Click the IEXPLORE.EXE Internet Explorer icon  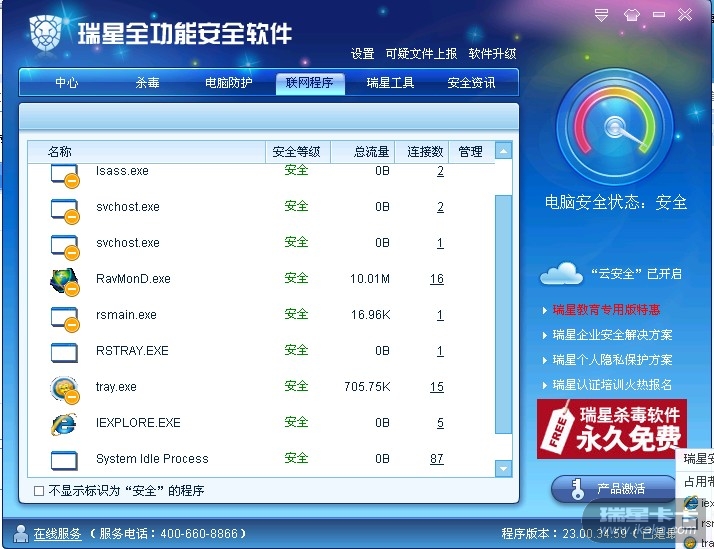tap(64, 424)
